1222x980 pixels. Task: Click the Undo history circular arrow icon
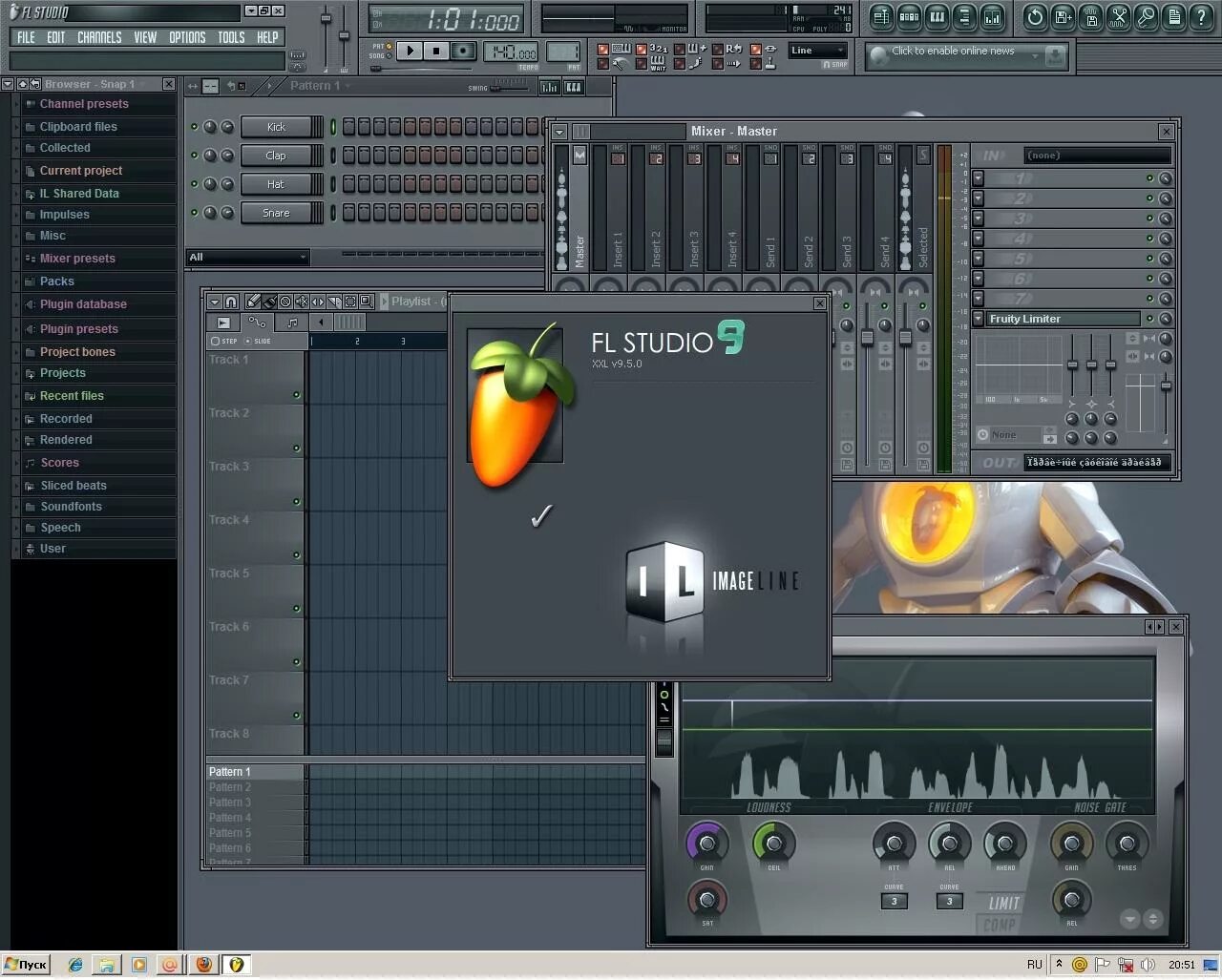(1035, 16)
